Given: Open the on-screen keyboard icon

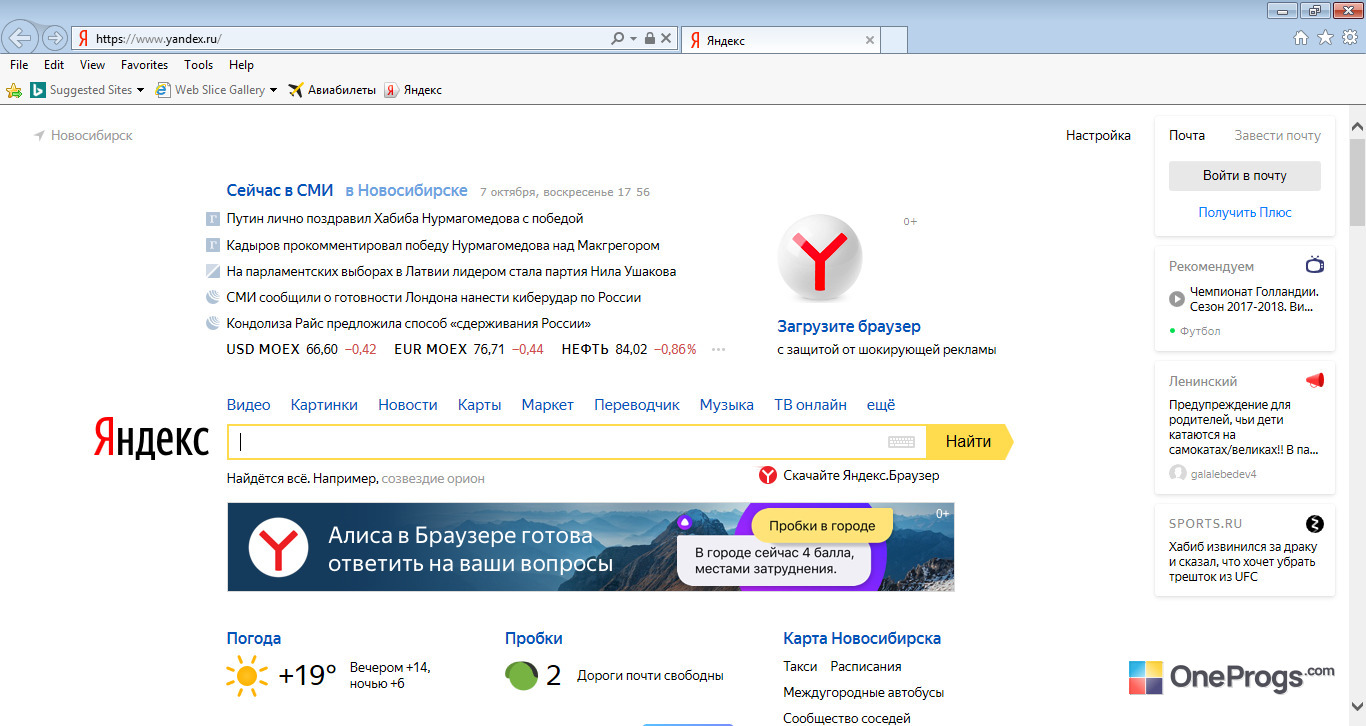Looking at the screenshot, I should point(901,442).
